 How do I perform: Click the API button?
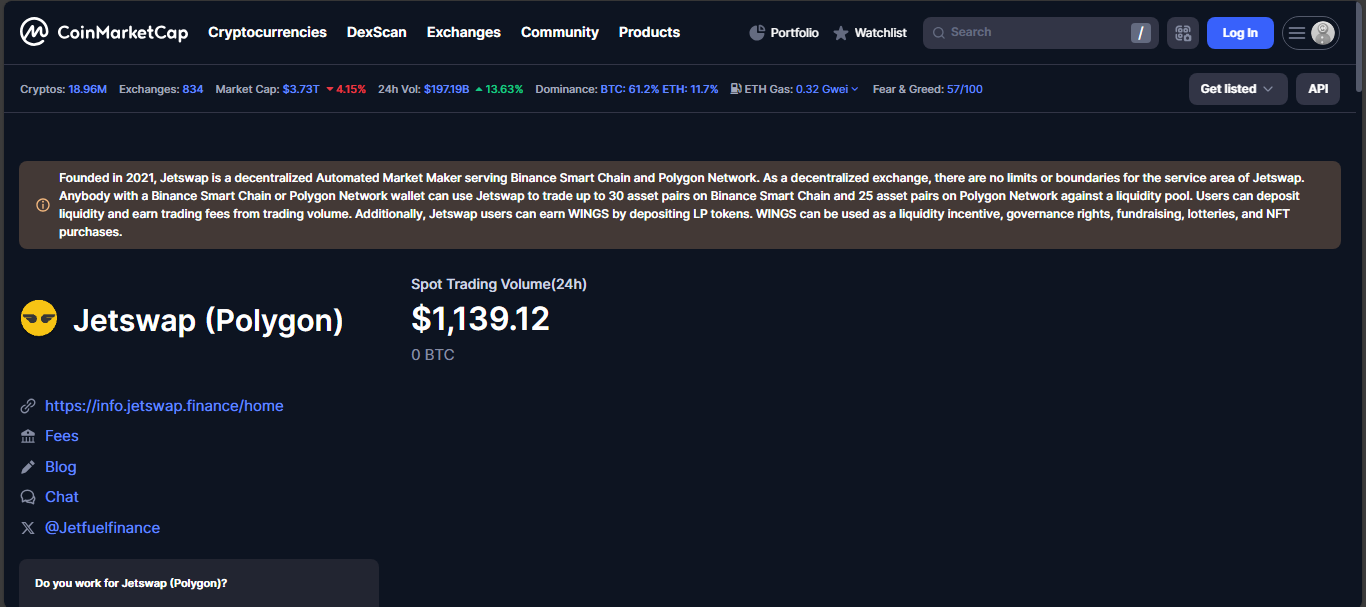coord(1318,89)
